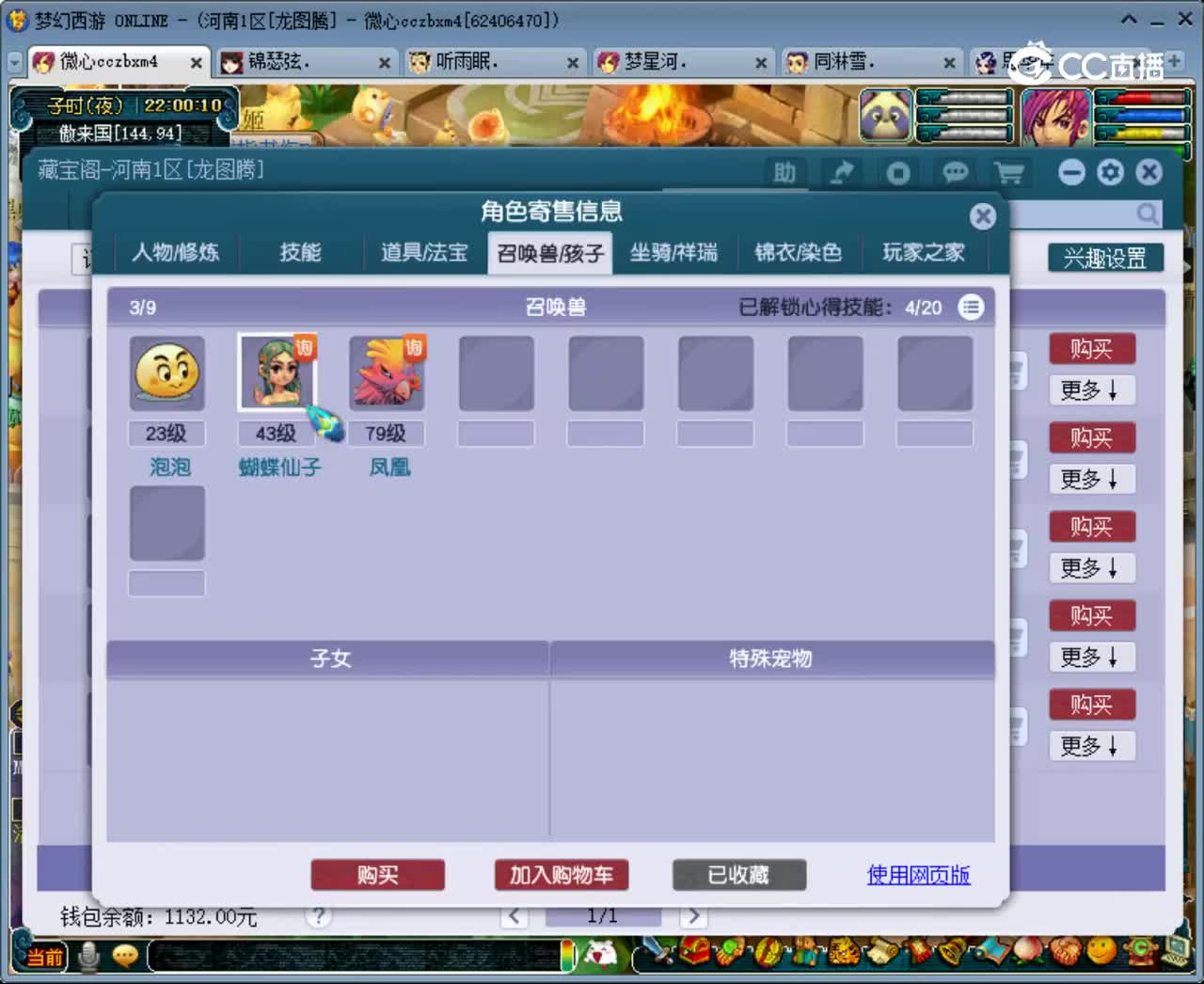Click the red health bar beside character avatar
The width and height of the screenshot is (1204, 984).
pyautogui.click(x=1141, y=98)
